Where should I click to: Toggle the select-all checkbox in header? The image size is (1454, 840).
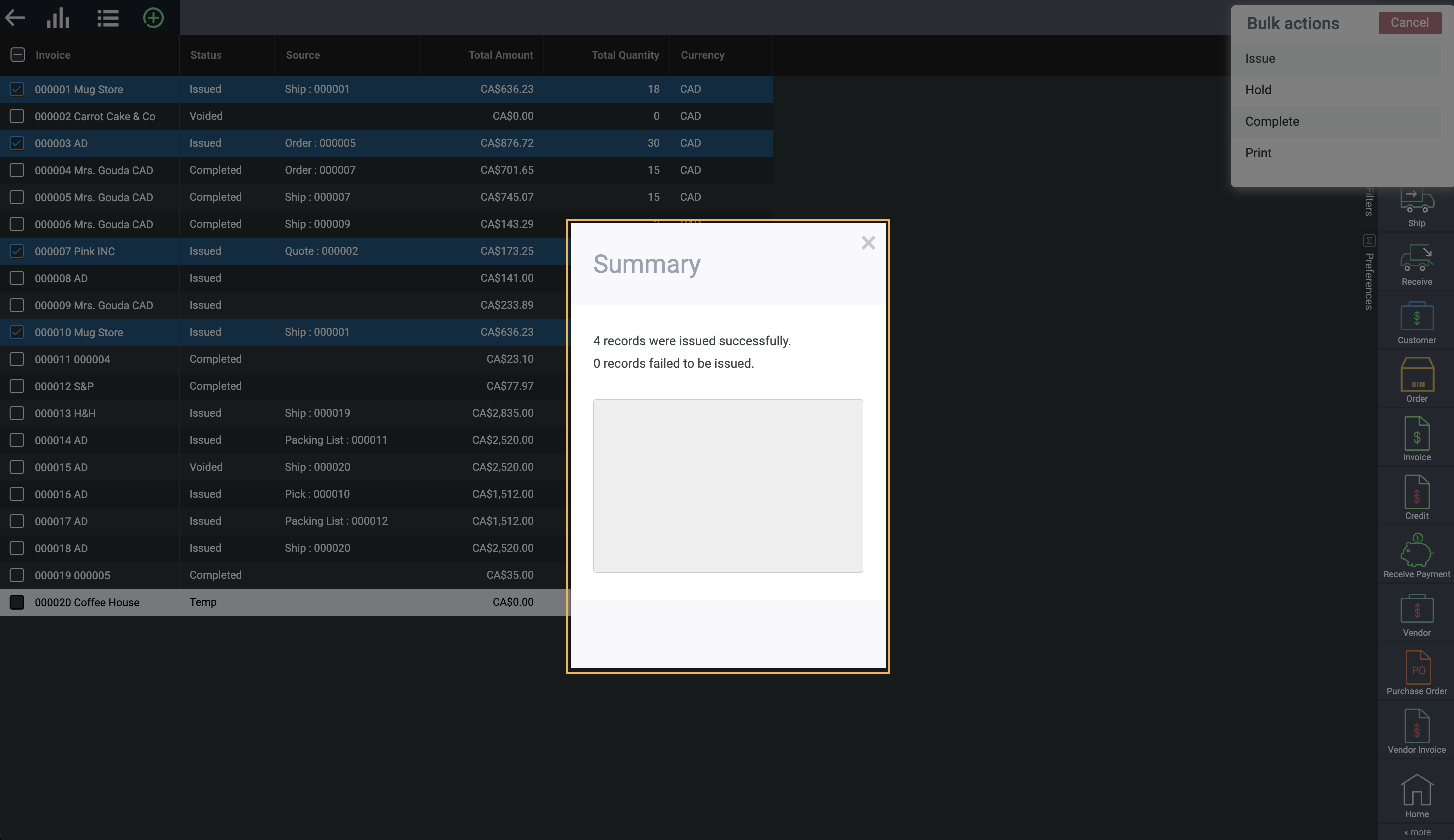coord(18,55)
